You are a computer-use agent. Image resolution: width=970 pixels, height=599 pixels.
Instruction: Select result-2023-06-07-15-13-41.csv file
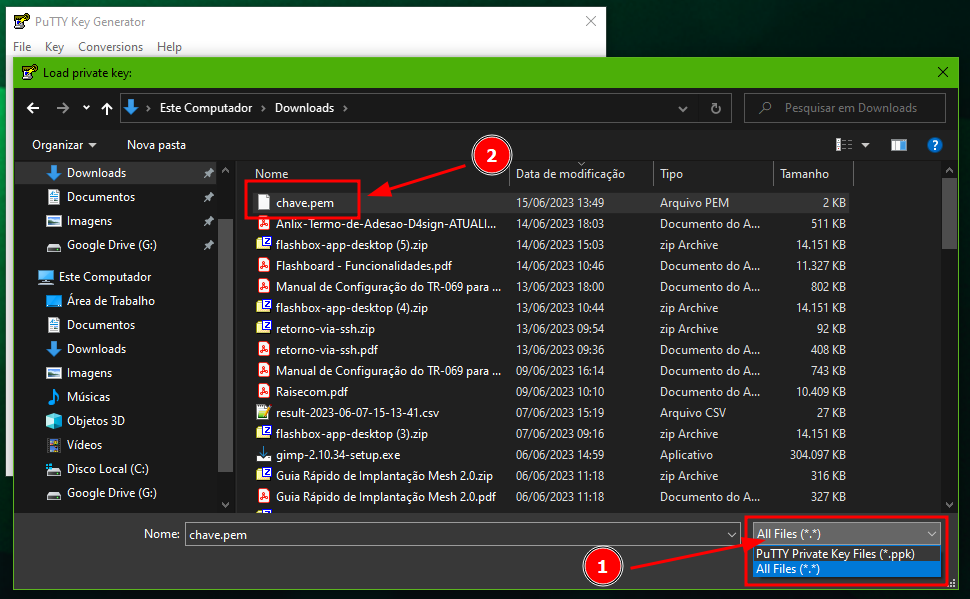point(357,413)
